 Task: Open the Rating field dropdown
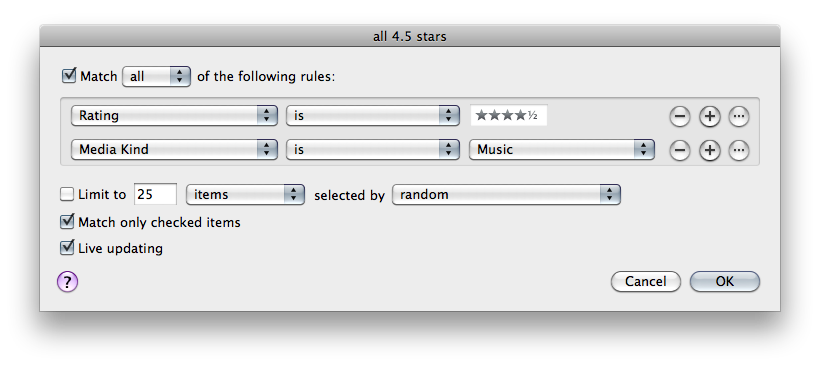[174, 116]
